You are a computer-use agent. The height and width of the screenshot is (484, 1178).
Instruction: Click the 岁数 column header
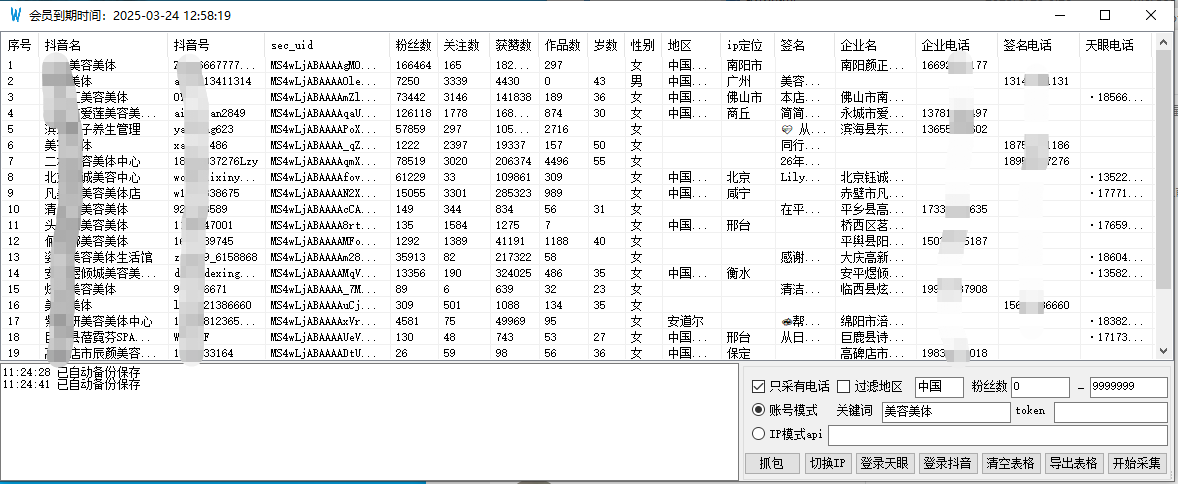[606, 45]
